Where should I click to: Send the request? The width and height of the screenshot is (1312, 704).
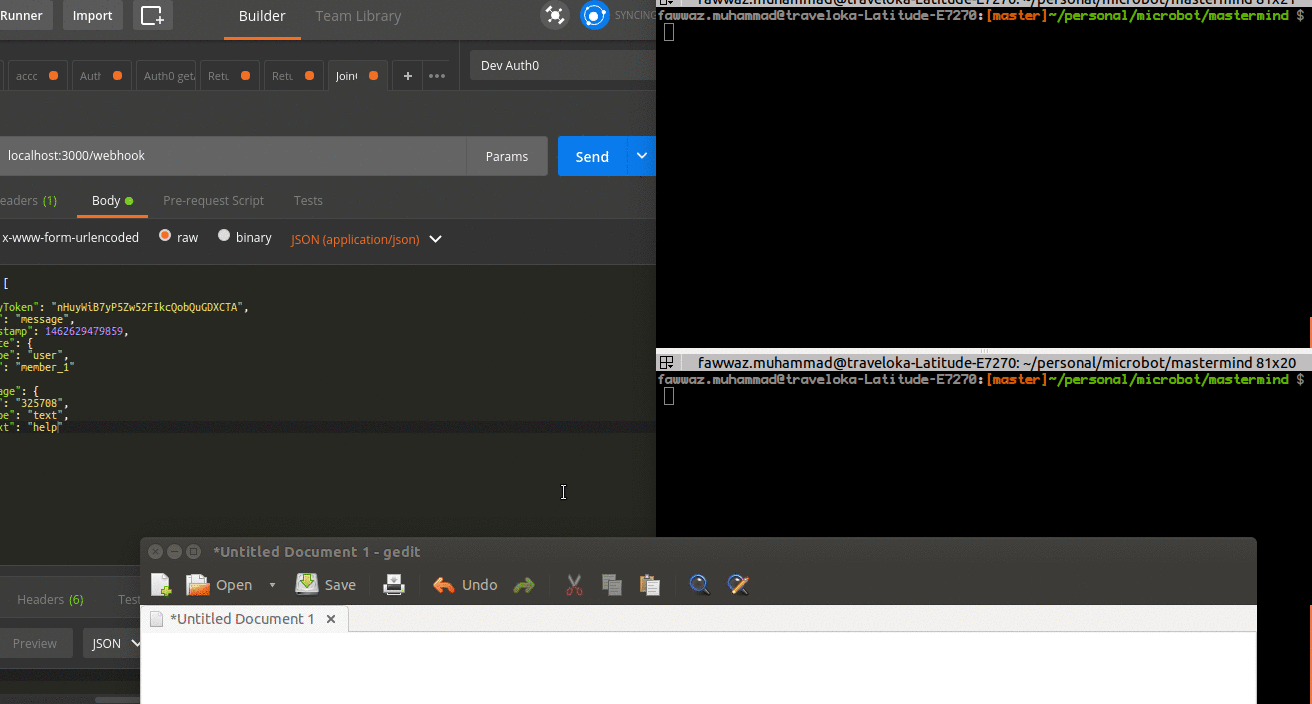[x=592, y=156]
